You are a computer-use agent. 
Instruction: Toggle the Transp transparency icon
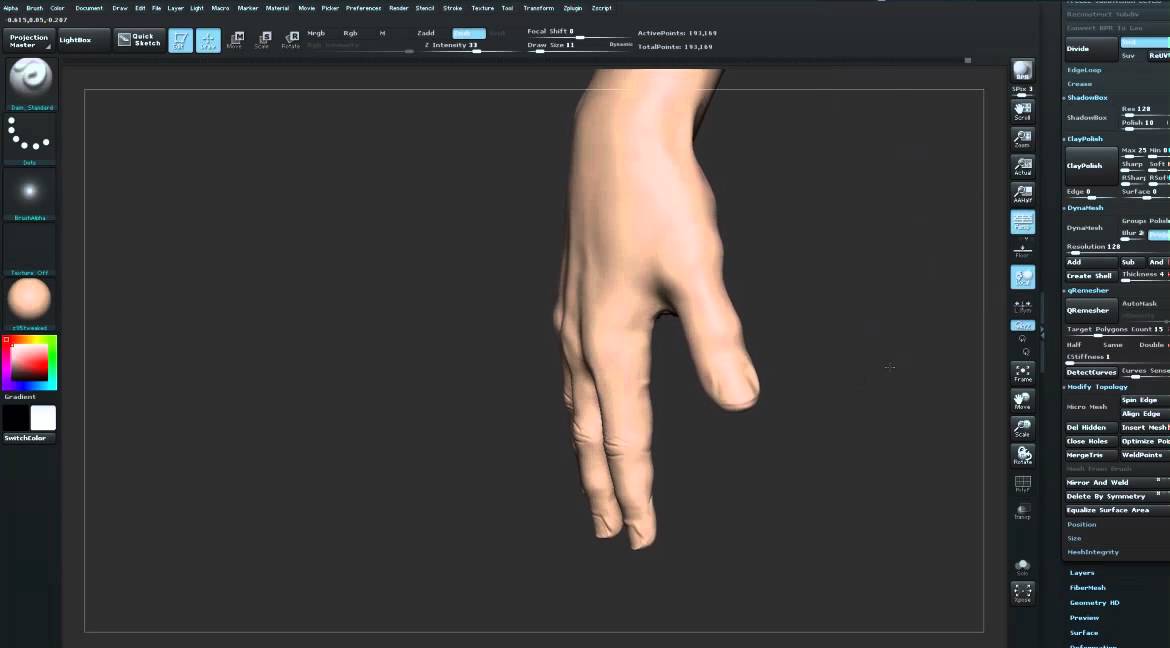pos(1022,511)
